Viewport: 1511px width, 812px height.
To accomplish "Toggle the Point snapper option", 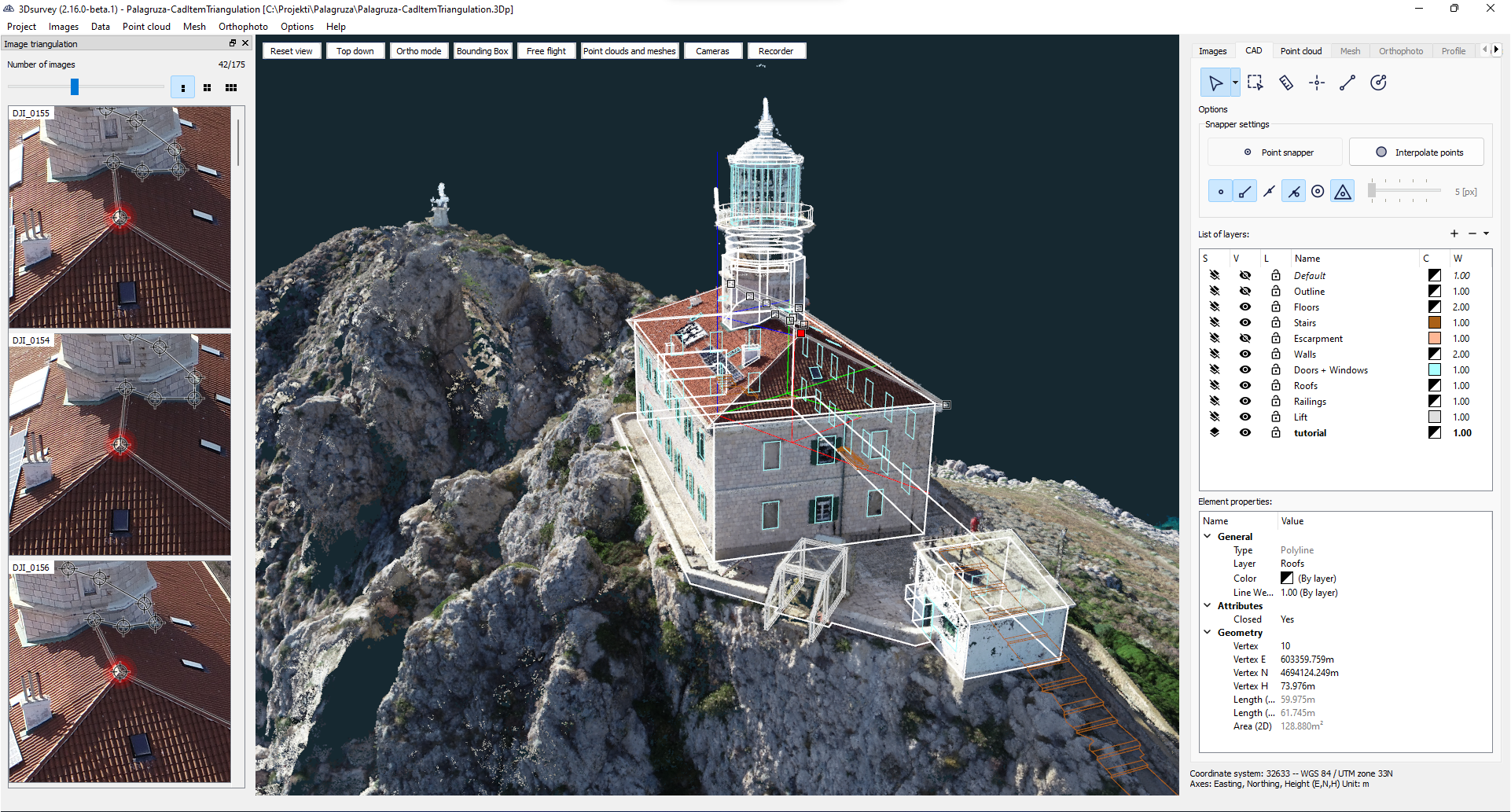I will click(1274, 152).
